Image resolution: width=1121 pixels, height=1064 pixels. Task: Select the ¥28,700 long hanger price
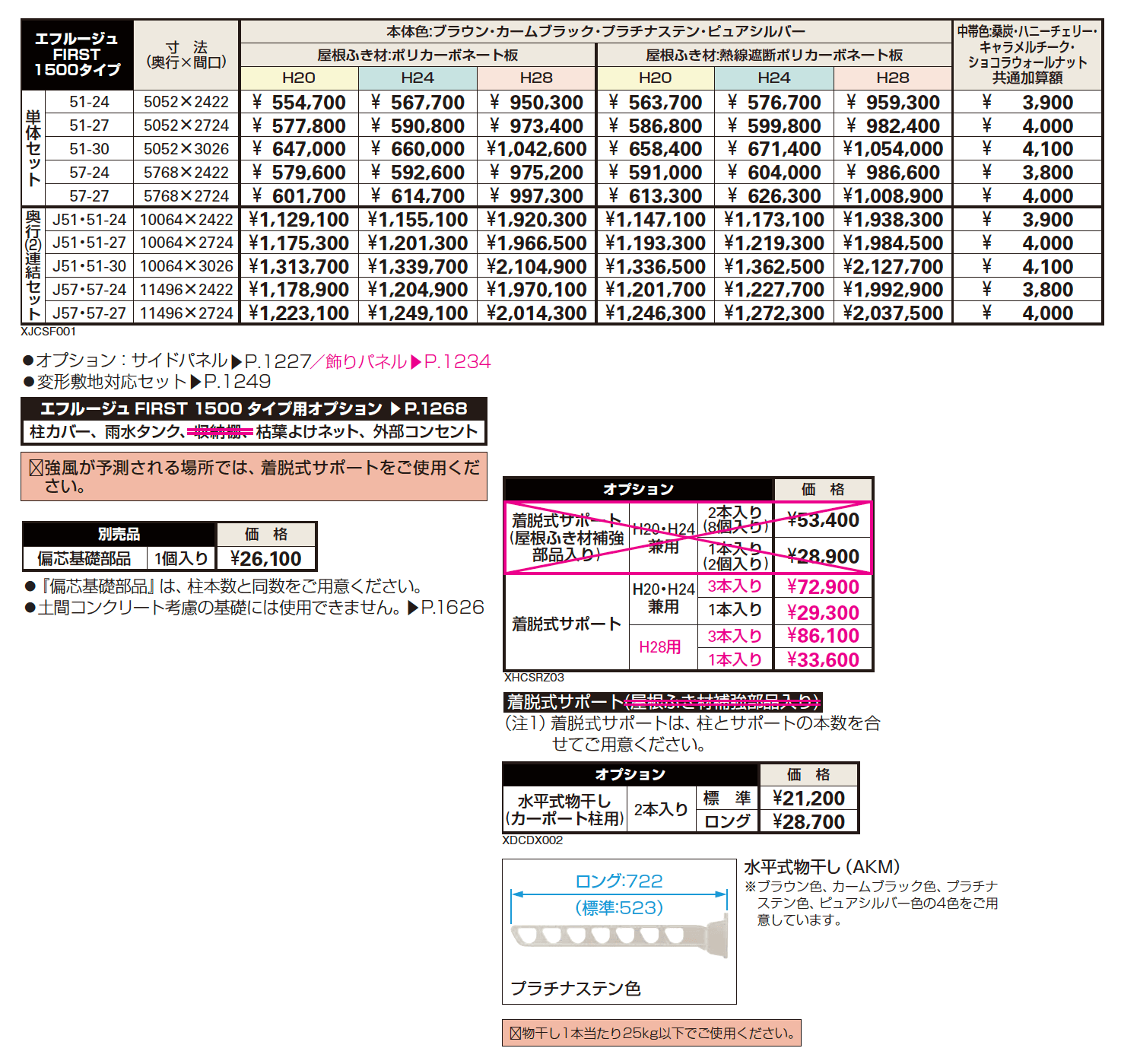coord(808,822)
